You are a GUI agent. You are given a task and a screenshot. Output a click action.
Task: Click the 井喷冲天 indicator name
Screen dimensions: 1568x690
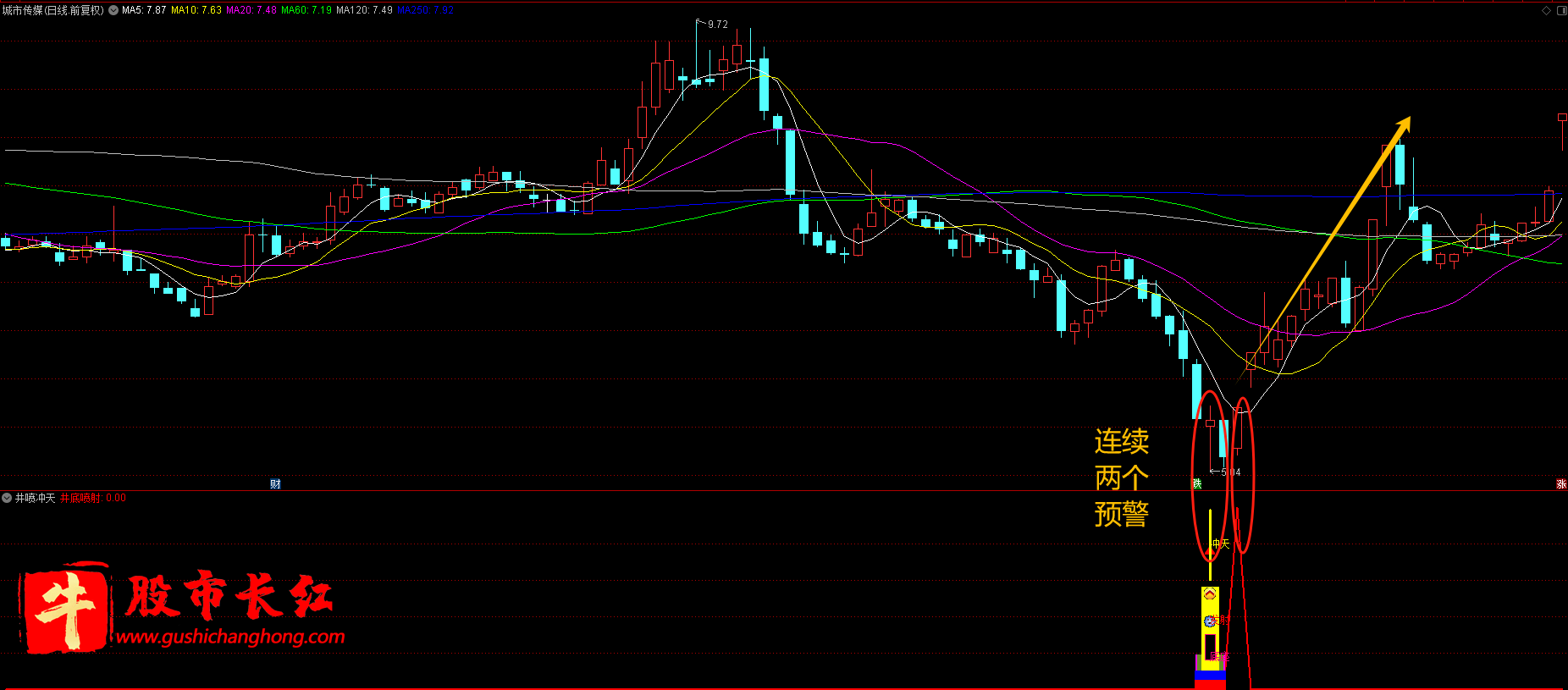tap(35, 498)
